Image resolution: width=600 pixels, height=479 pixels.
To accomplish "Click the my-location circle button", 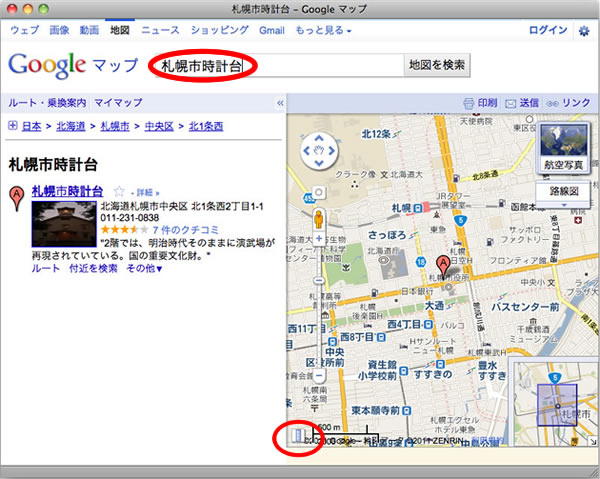I will coord(319,192).
